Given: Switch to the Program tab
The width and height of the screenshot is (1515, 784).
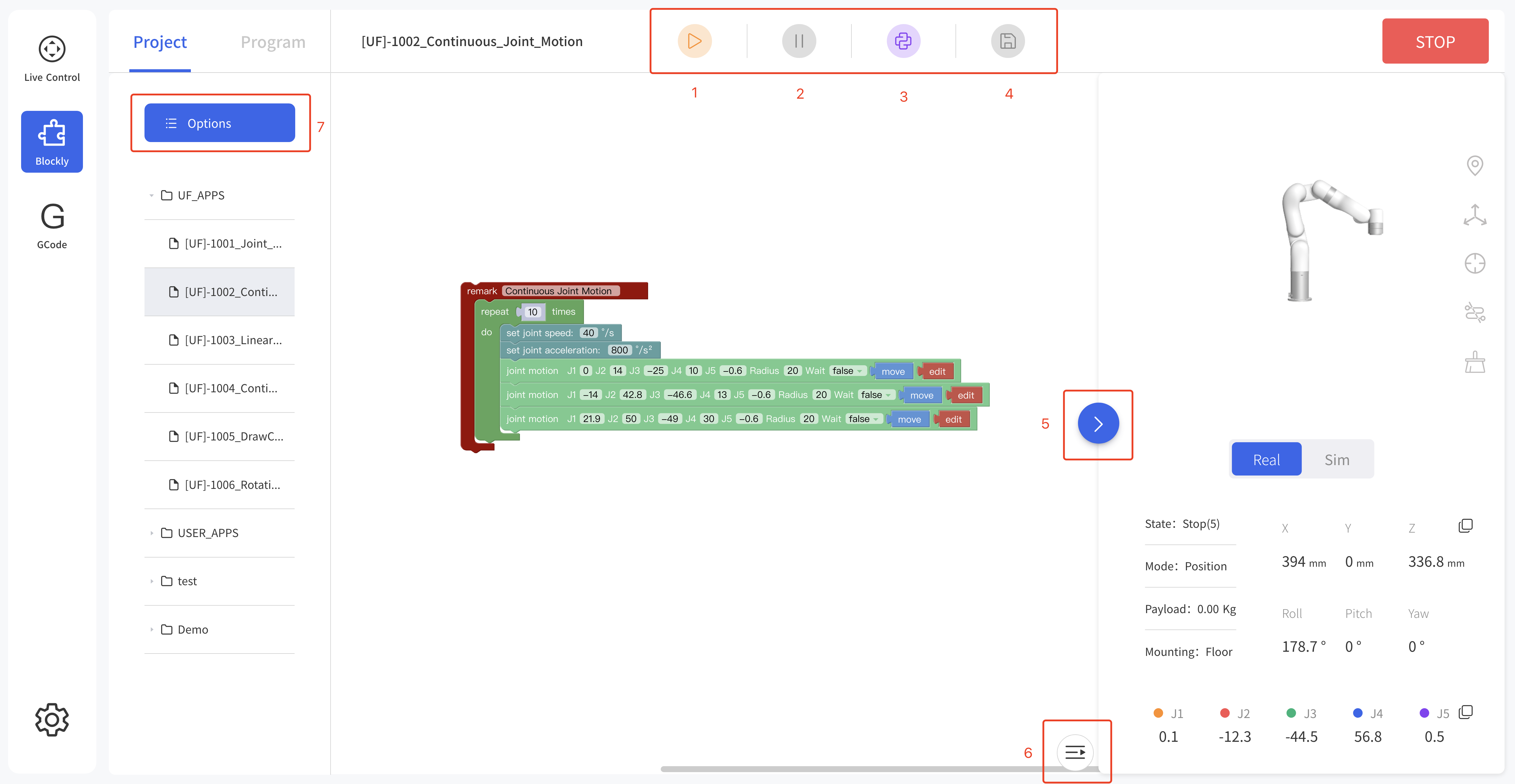Looking at the screenshot, I should pos(273,42).
